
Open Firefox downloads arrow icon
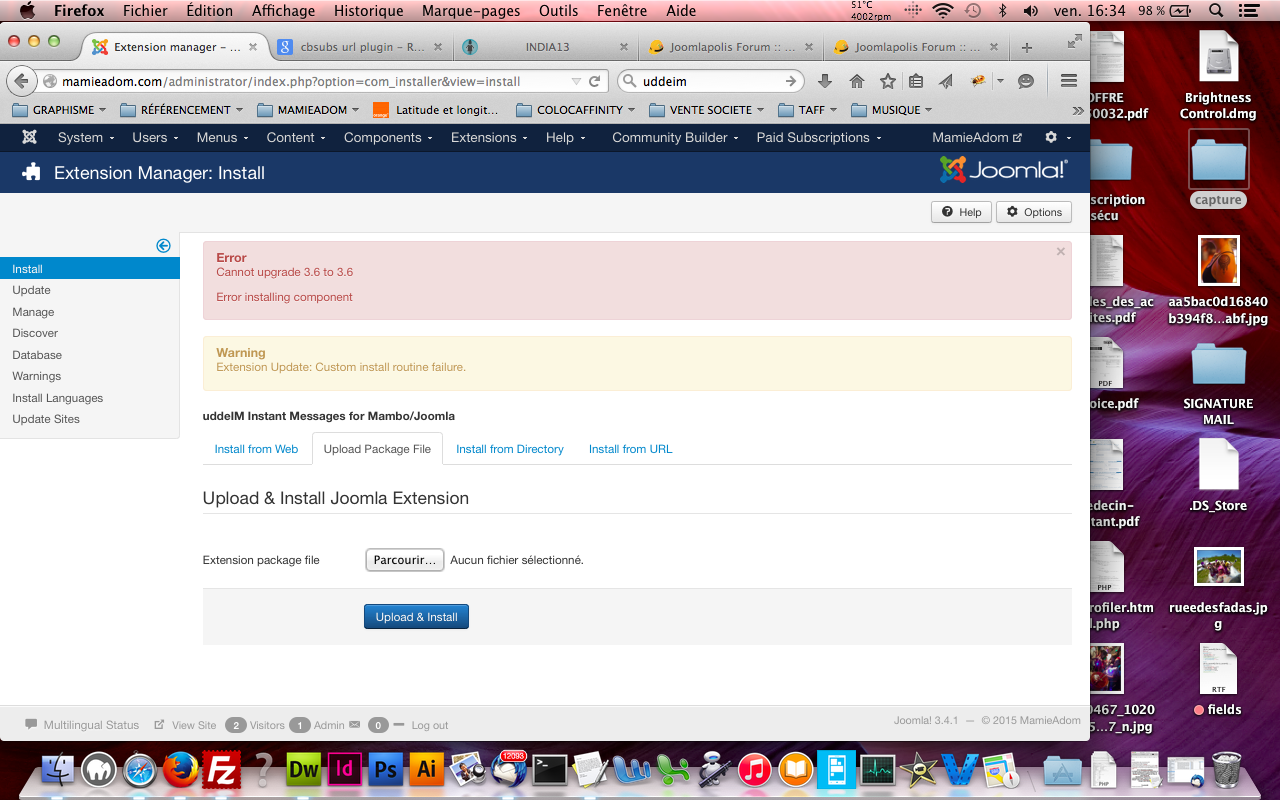tap(825, 81)
